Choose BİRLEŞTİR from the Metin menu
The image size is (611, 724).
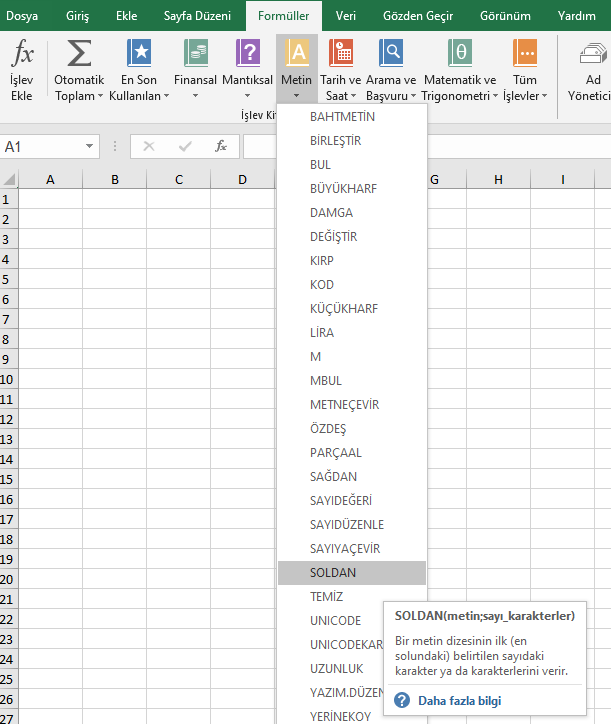[335, 141]
